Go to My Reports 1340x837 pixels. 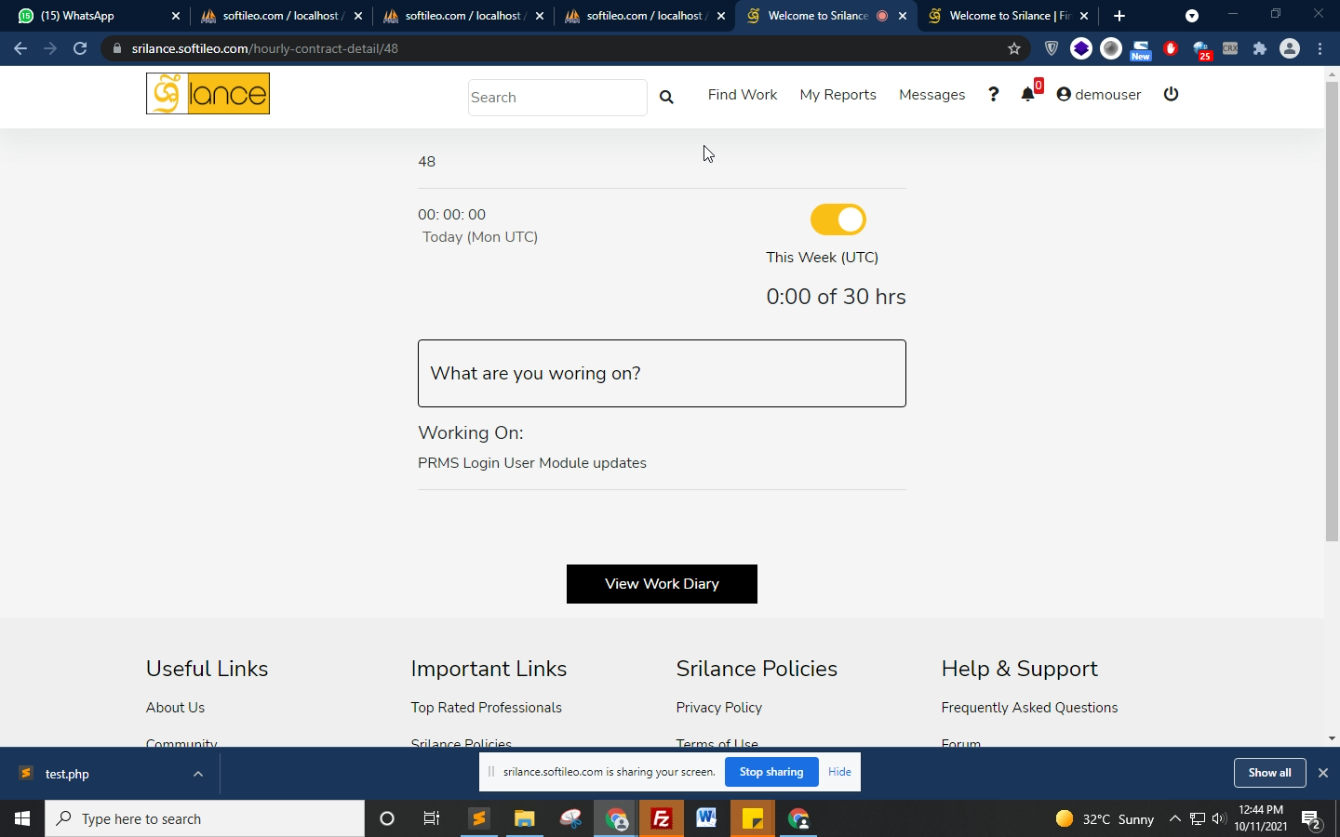click(x=838, y=94)
